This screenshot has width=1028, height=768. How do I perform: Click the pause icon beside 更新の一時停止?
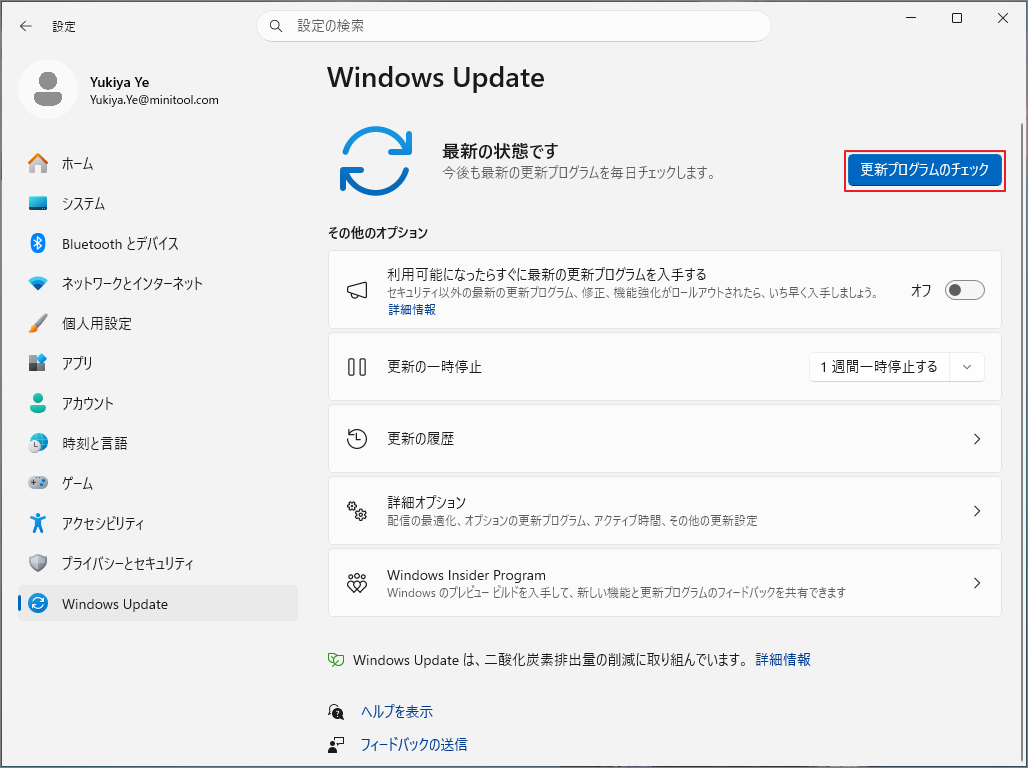tap(357, 367)
